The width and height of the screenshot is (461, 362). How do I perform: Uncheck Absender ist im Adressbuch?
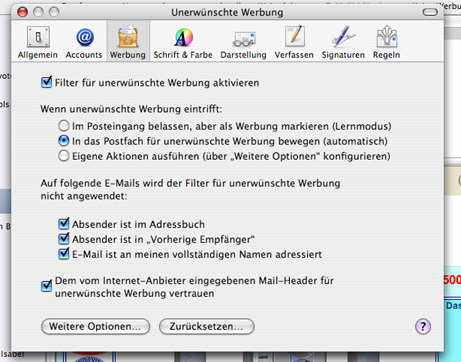[x=64, y=224]
